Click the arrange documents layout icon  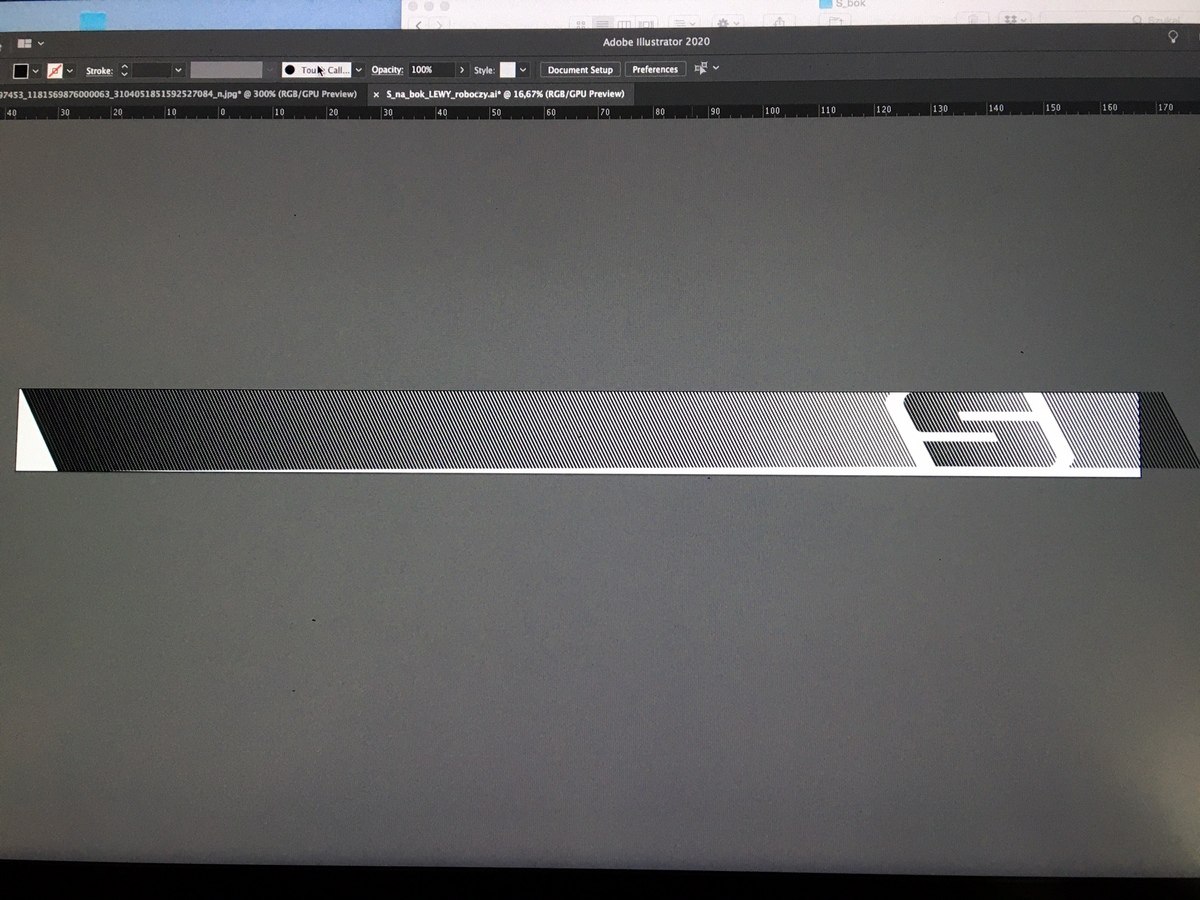24,44
